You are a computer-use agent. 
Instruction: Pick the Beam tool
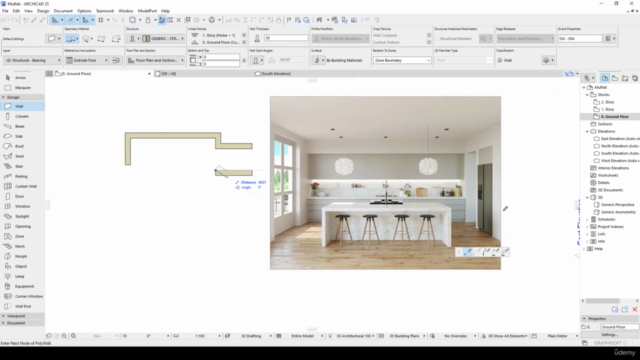pyautogui.click(x=20, y=126)
